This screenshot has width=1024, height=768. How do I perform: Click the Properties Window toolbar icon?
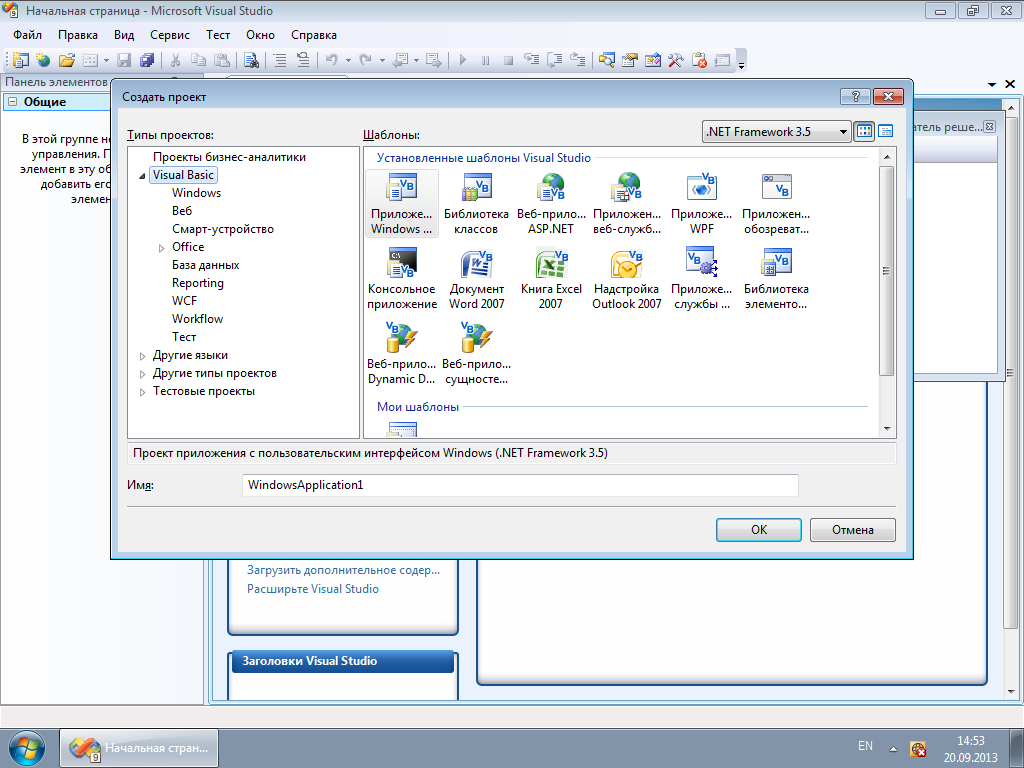pos(630,61)
